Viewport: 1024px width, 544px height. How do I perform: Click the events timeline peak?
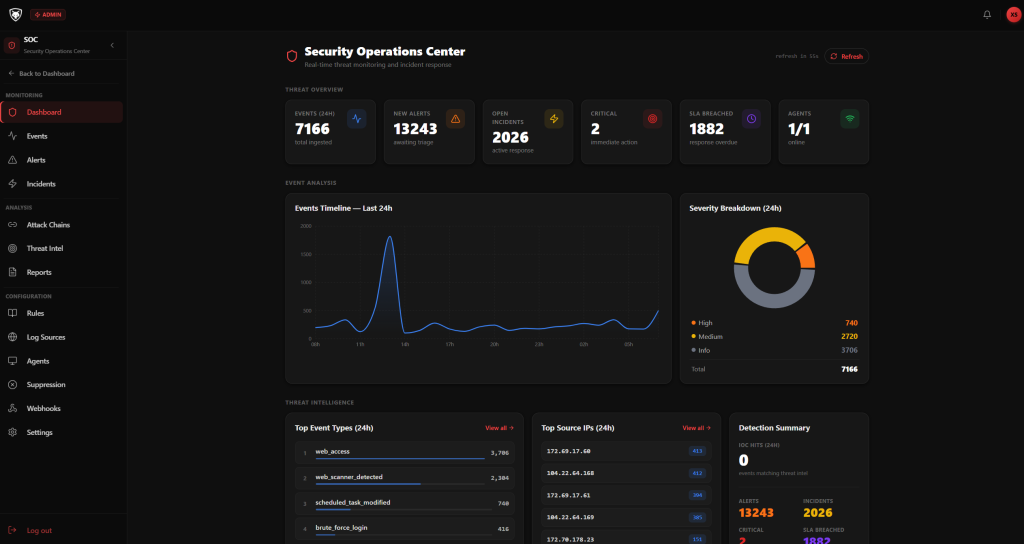(390, 237)
